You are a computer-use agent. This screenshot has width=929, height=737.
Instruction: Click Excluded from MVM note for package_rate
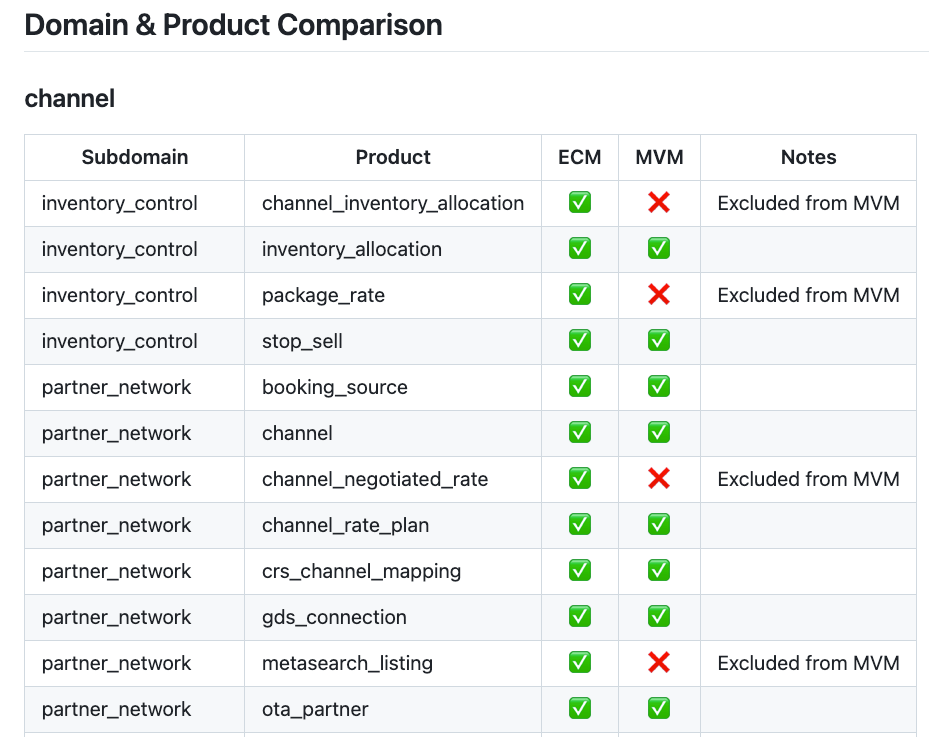pyautogui.click(x=808, y=295)
